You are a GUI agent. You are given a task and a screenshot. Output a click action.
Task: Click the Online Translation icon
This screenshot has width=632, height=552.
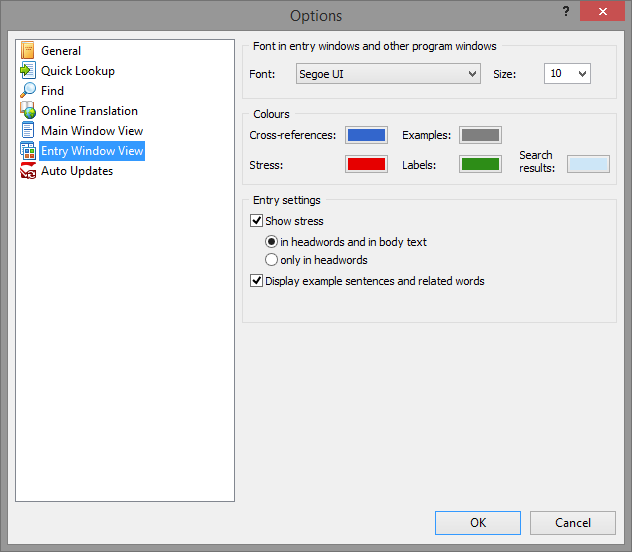click(28, 111)
